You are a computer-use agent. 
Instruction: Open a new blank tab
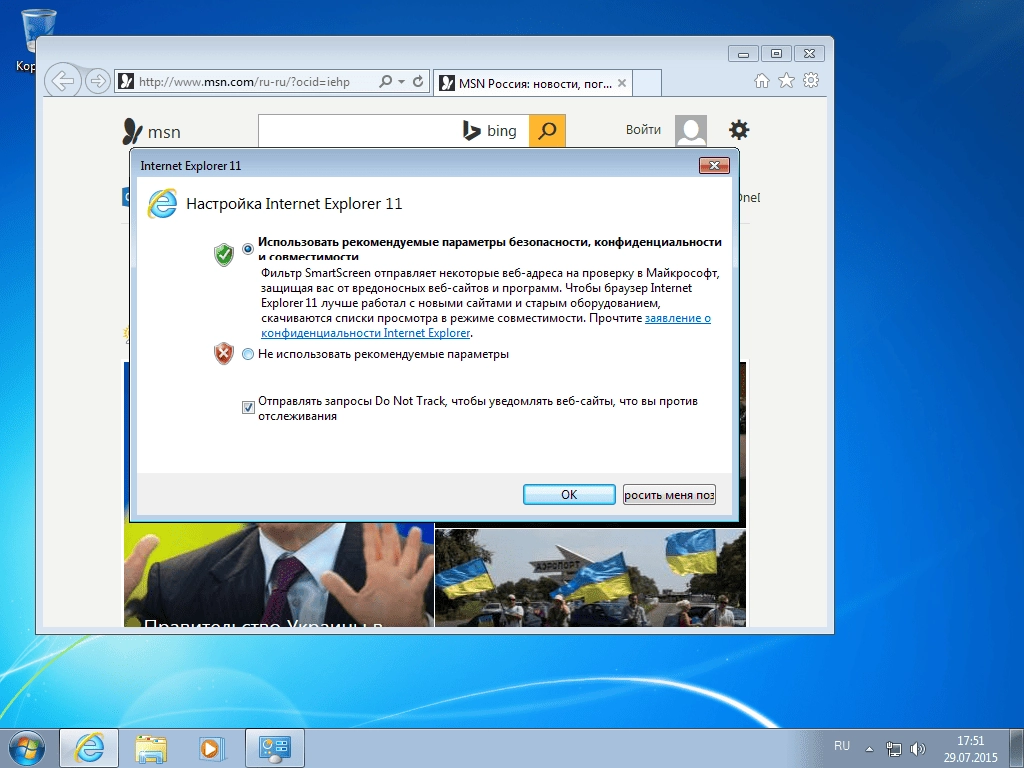(x=647, y=83)
